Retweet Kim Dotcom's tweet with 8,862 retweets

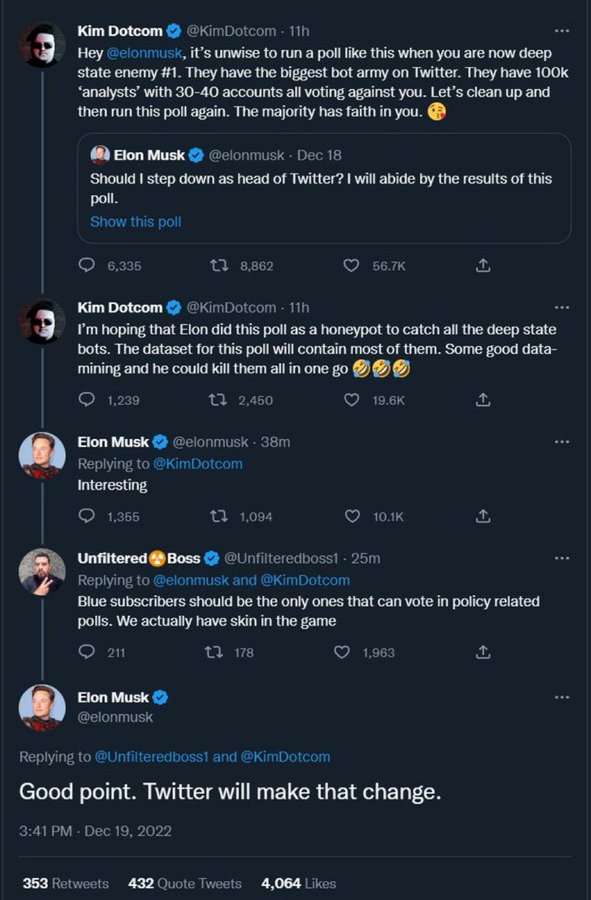tap(219, 265)
